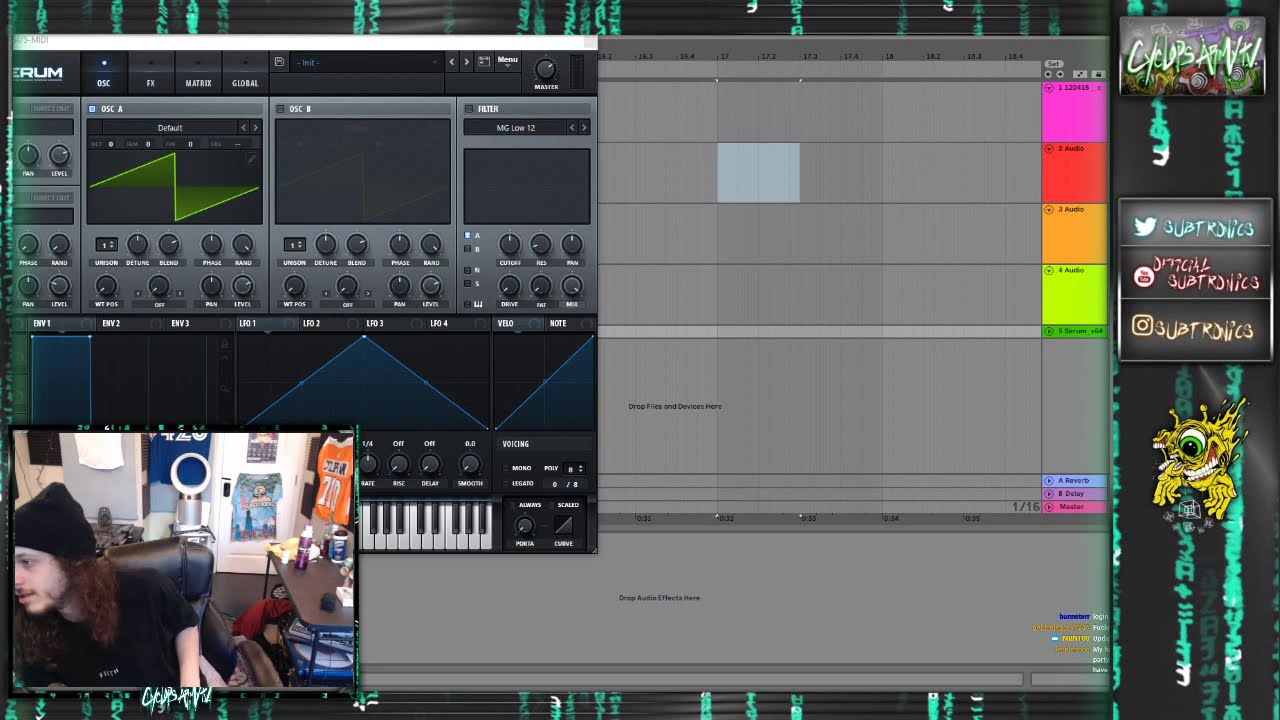The image size is (1280, 720).
Task: Click the envelope lock icon
Action: 224,344
